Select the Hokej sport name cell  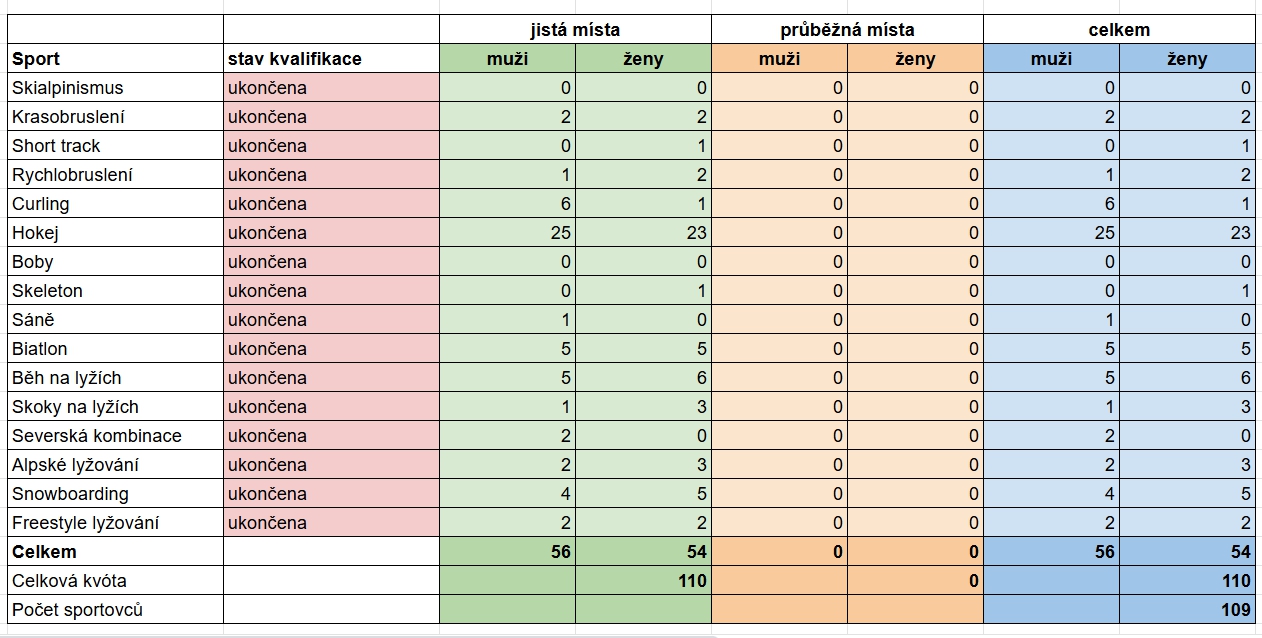pyautogui.click(x=115, y=233)
